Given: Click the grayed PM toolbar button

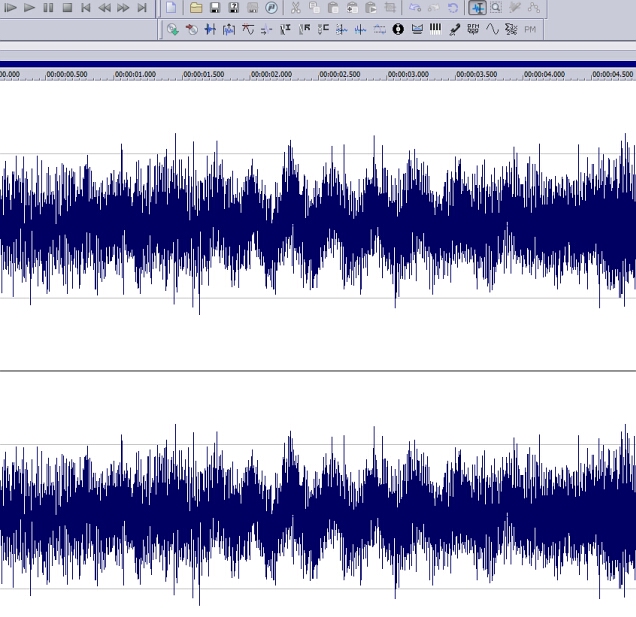Looking at the screenshot, I should [530, 29].
